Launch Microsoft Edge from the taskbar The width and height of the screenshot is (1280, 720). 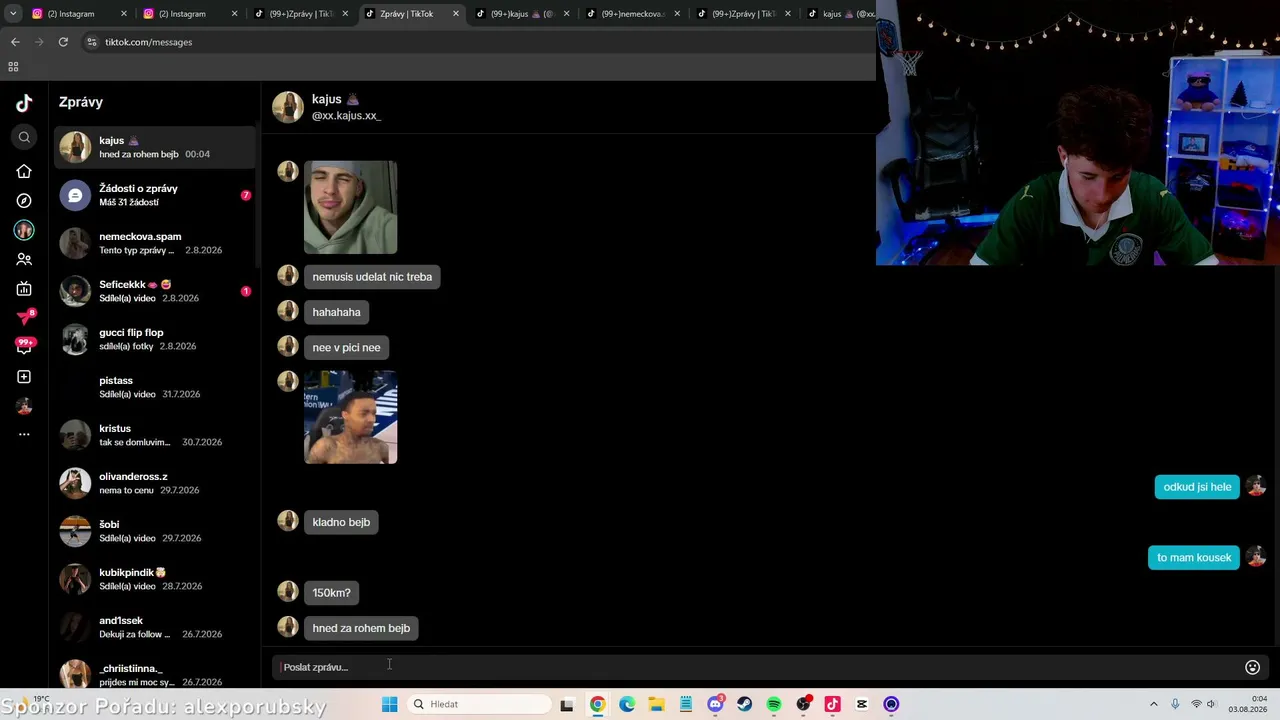click(x=627, y=704)
